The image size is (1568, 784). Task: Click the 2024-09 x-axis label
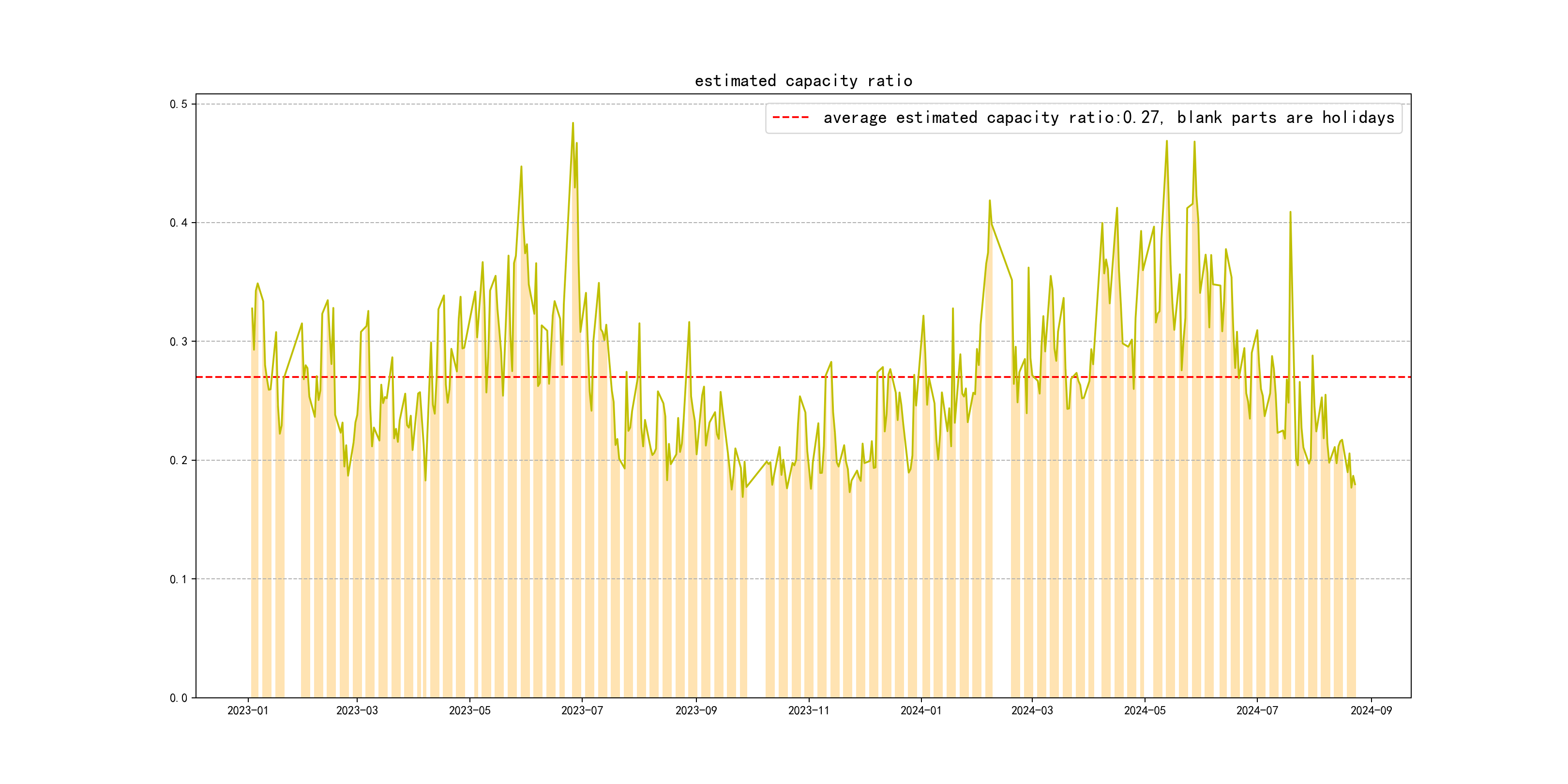(x=1371, y=710)
